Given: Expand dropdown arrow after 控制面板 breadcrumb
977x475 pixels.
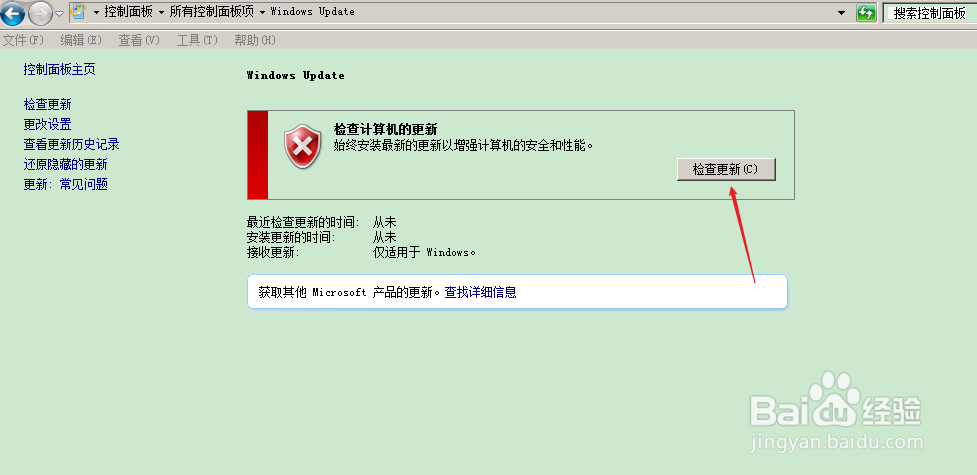Looking at the screenshot, I should pos(162,12).
